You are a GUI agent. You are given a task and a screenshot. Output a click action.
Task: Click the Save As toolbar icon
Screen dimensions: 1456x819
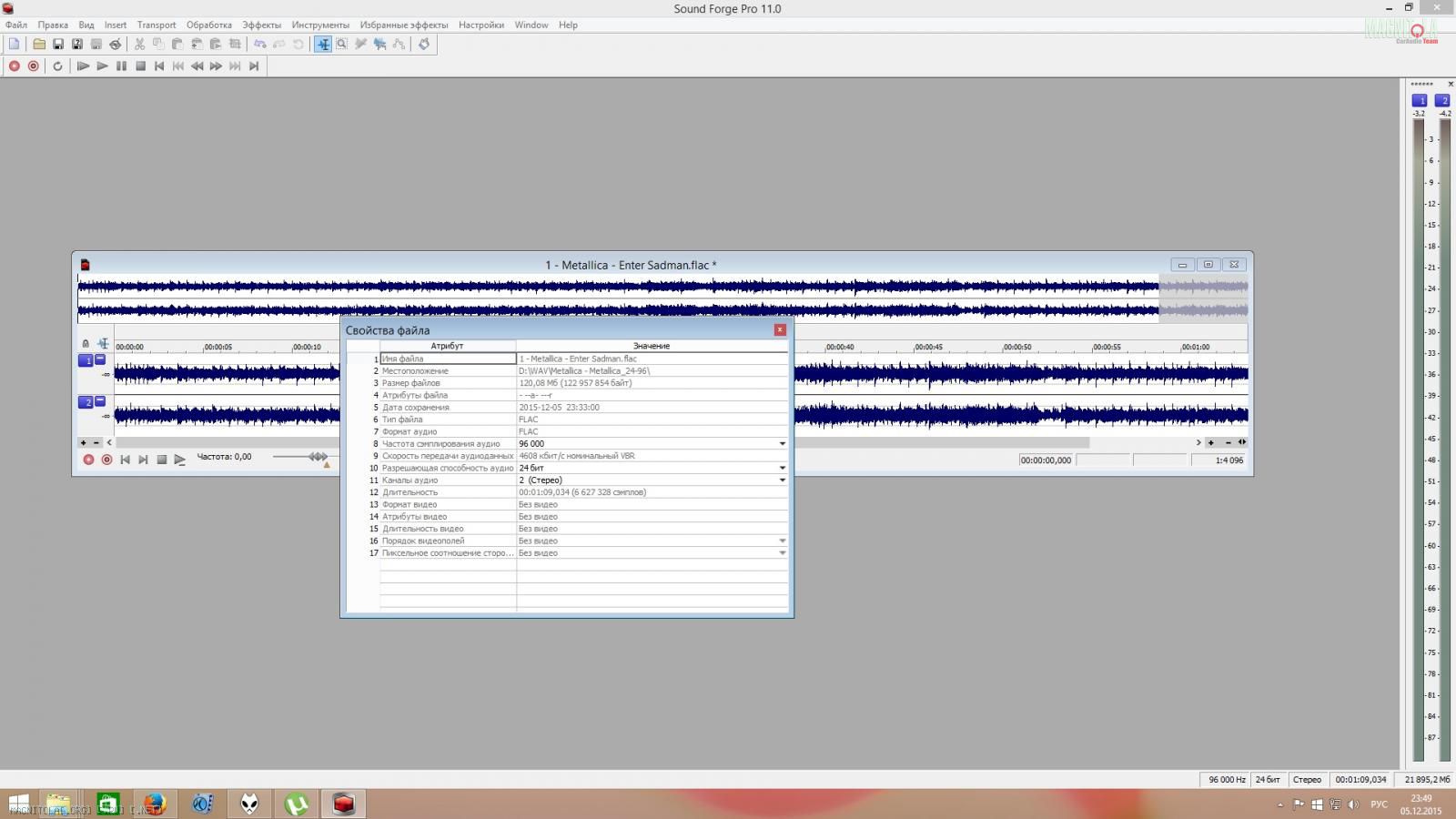pyautogui.click(x=77, y=44)
